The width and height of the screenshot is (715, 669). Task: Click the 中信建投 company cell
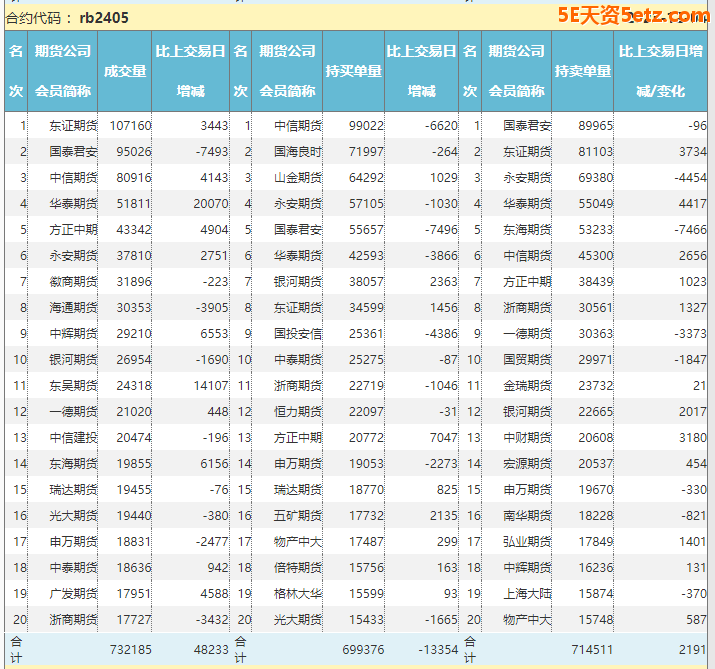pos(73,438)
